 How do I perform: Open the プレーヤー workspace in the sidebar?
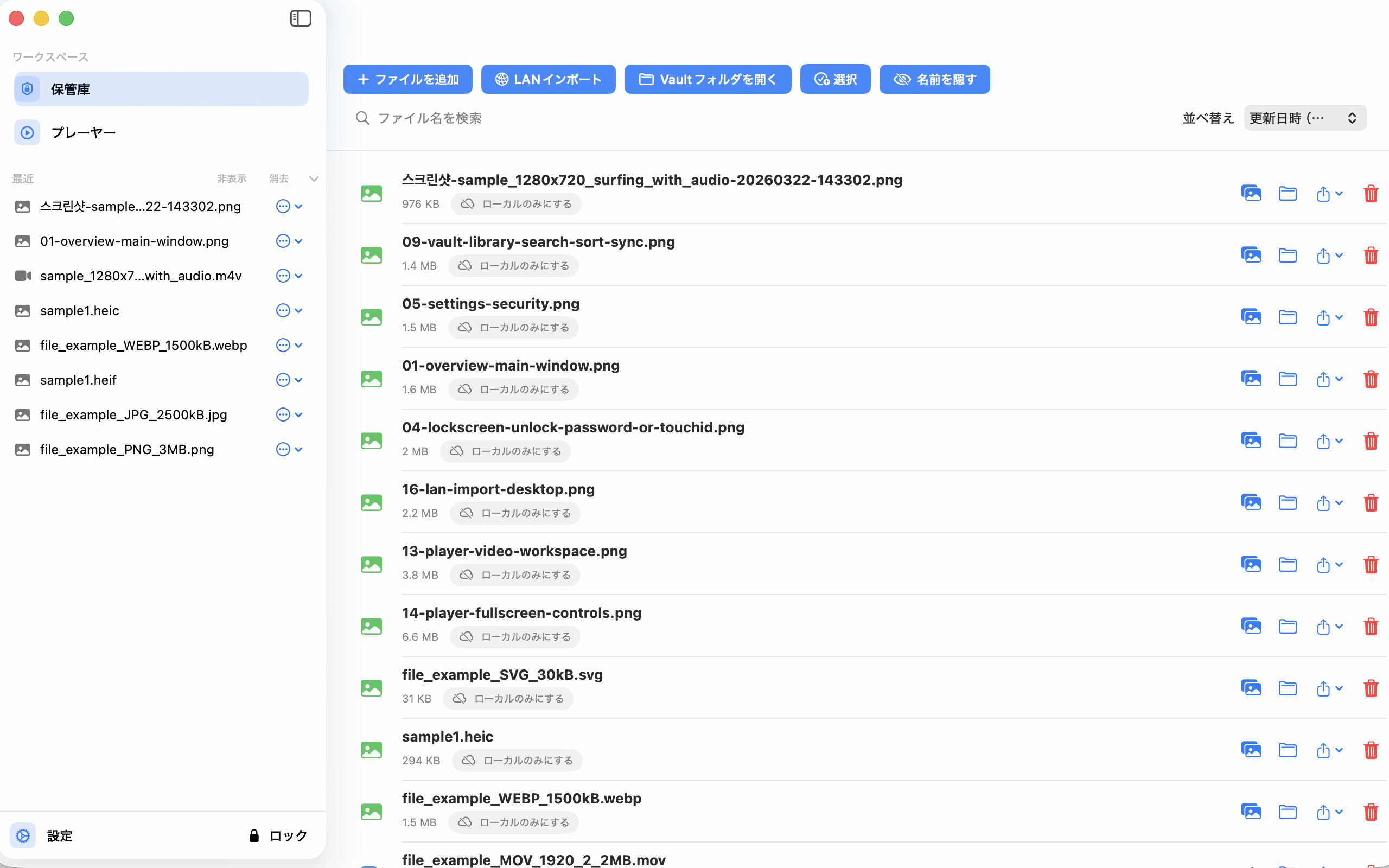click(x=83, y=132)
